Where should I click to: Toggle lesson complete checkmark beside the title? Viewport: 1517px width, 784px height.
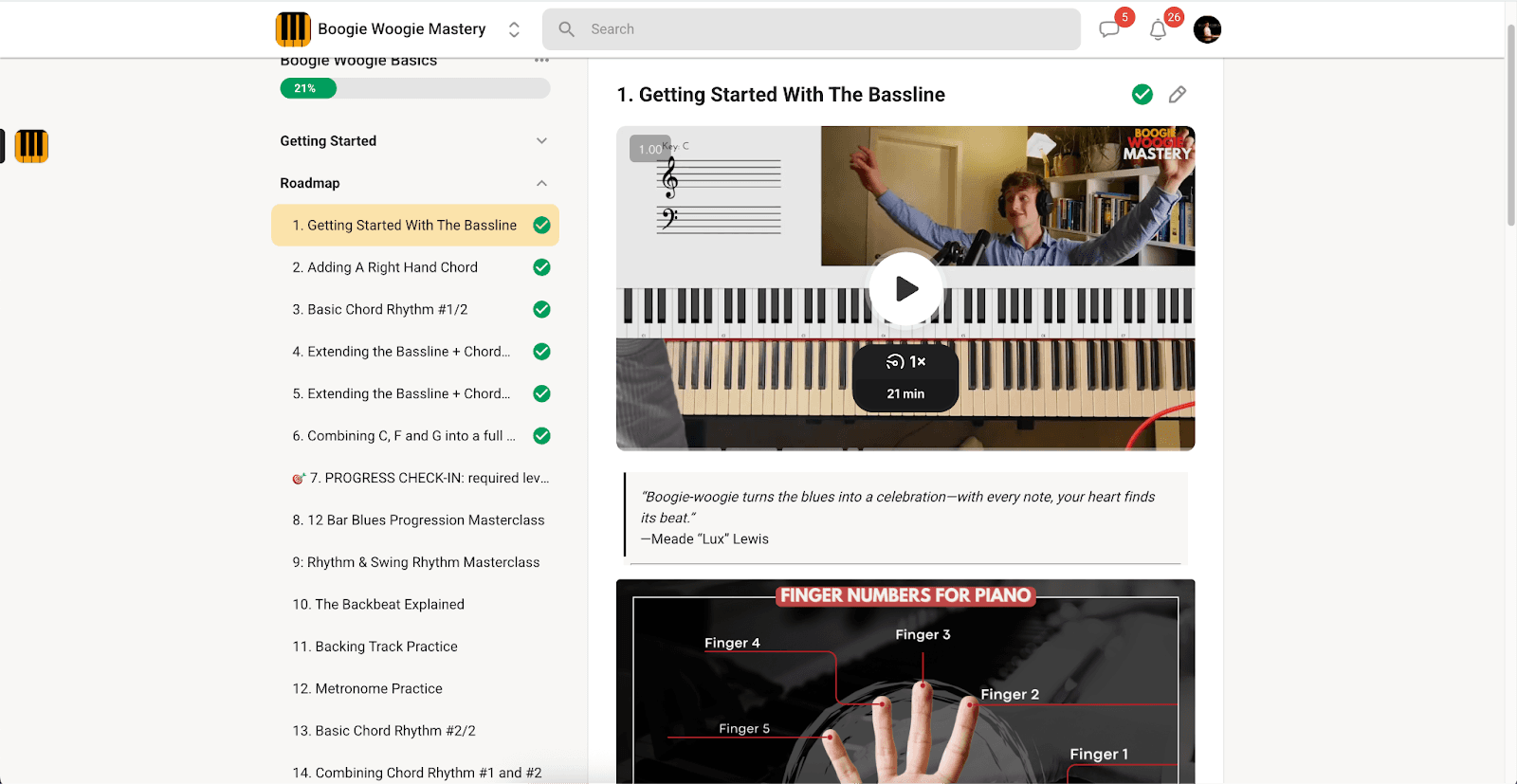(x=1142, y=95)
